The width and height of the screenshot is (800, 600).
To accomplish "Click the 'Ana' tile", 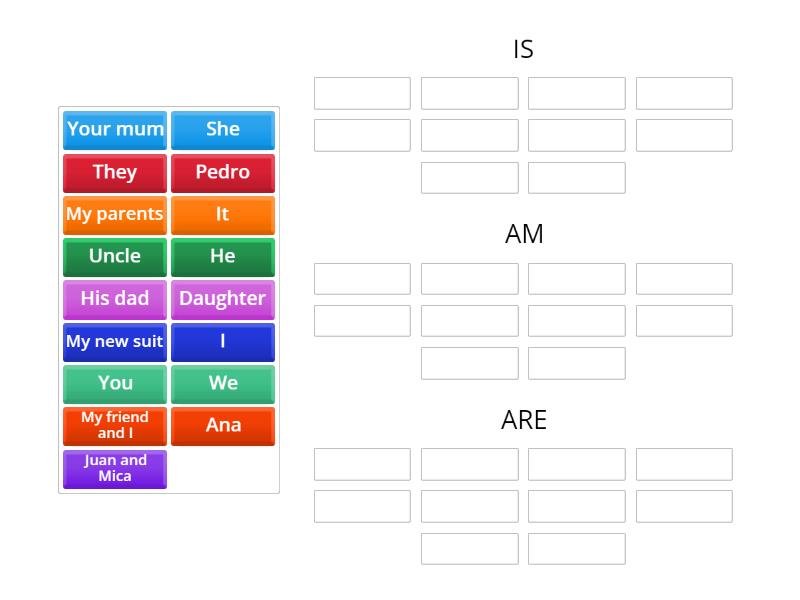I will pyautogui.click(x=222, y=425).
